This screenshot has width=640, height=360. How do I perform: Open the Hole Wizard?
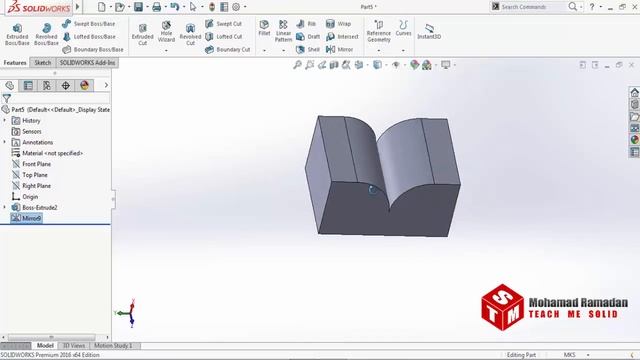pos(166,31)
